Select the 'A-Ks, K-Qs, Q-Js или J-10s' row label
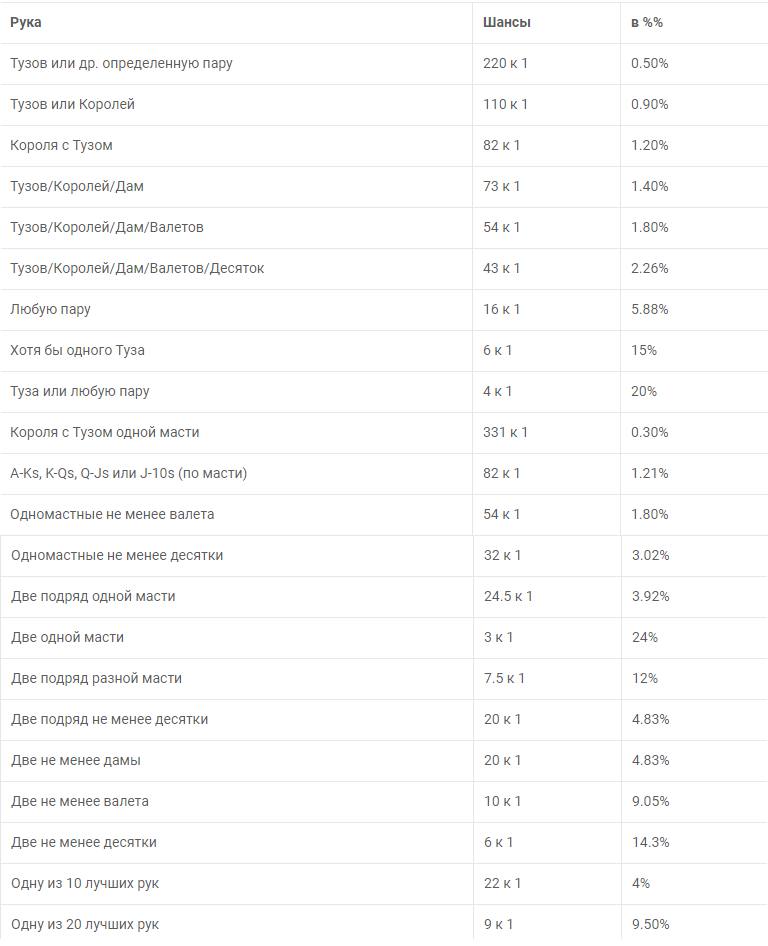 point(128,473)
